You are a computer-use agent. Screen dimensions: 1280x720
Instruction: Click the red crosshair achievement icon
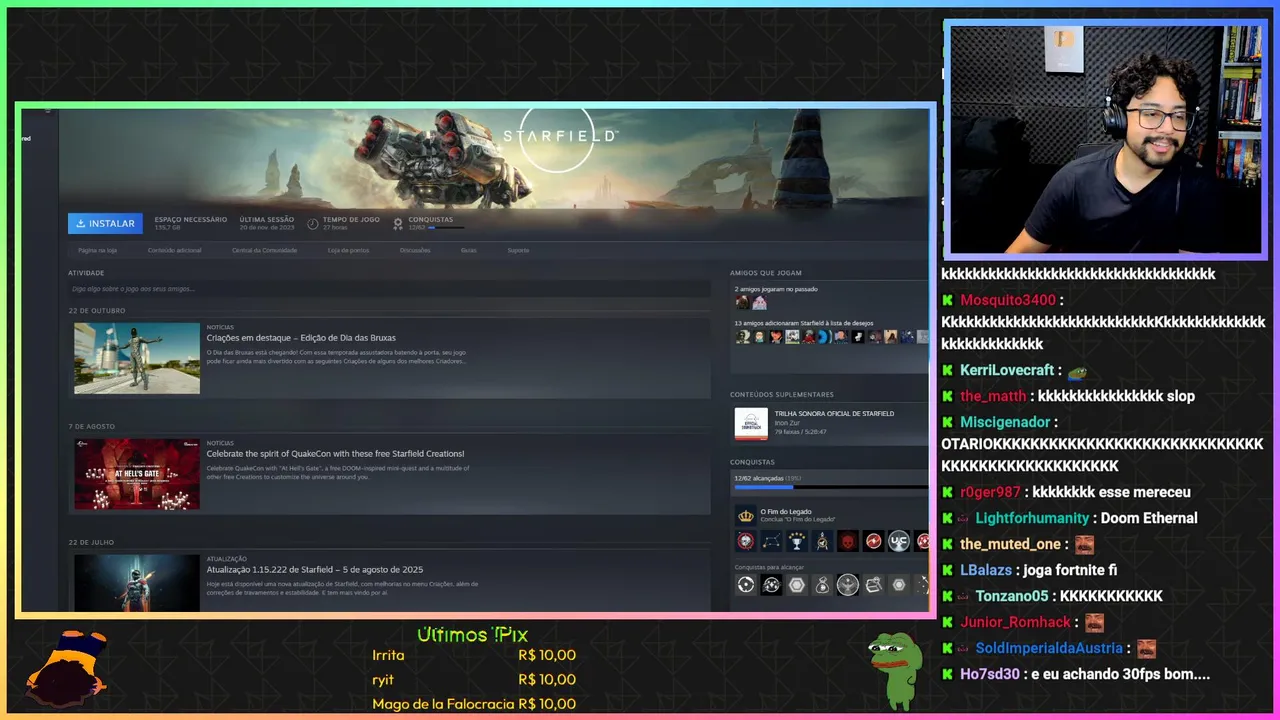pos(745,541)
